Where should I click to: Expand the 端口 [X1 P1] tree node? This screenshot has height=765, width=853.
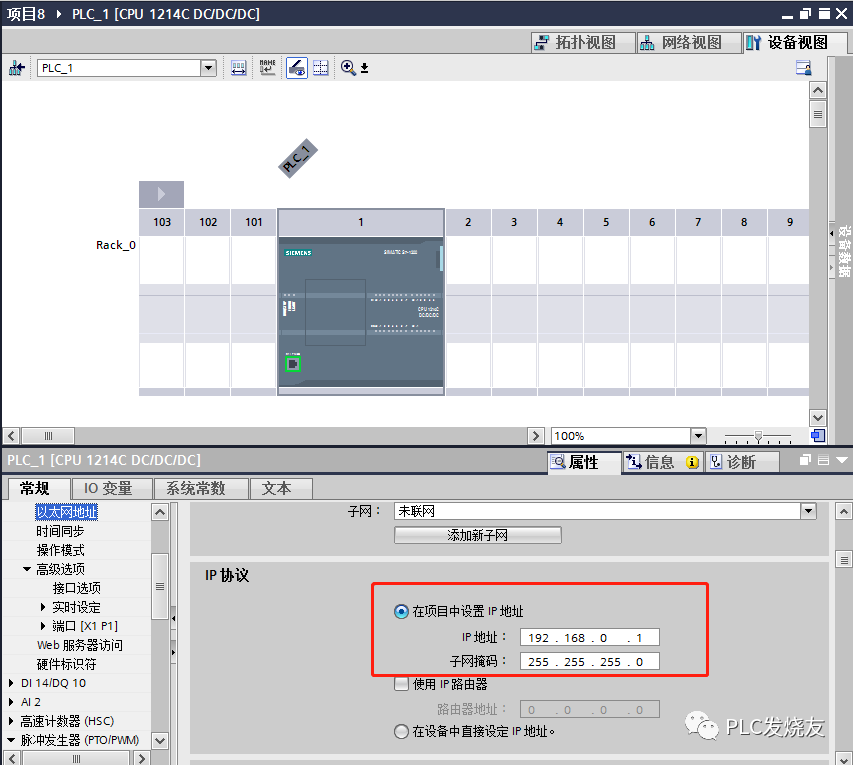tap(43, 626)
